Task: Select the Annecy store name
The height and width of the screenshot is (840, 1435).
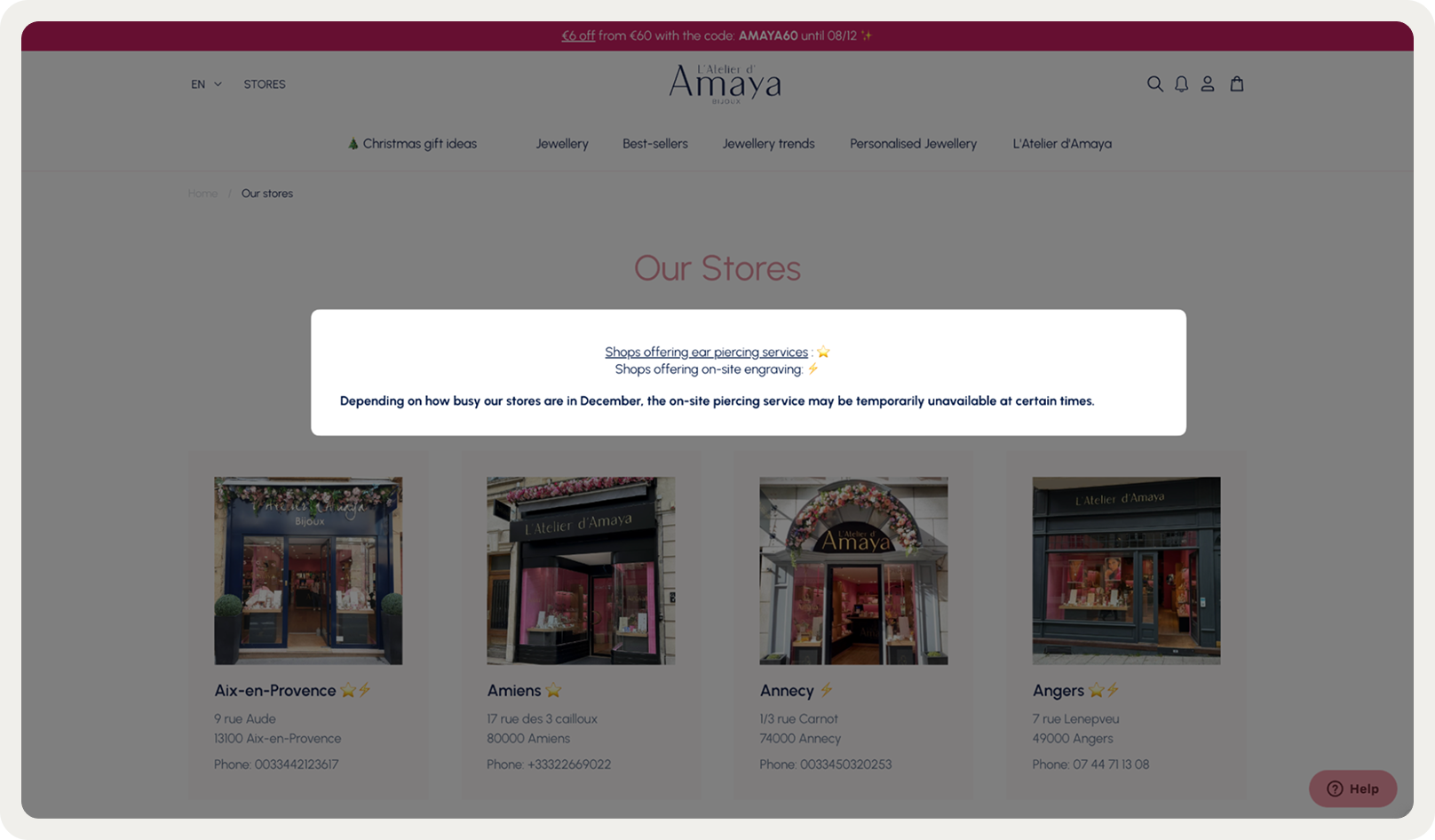Action: click(x=786, y=691)
